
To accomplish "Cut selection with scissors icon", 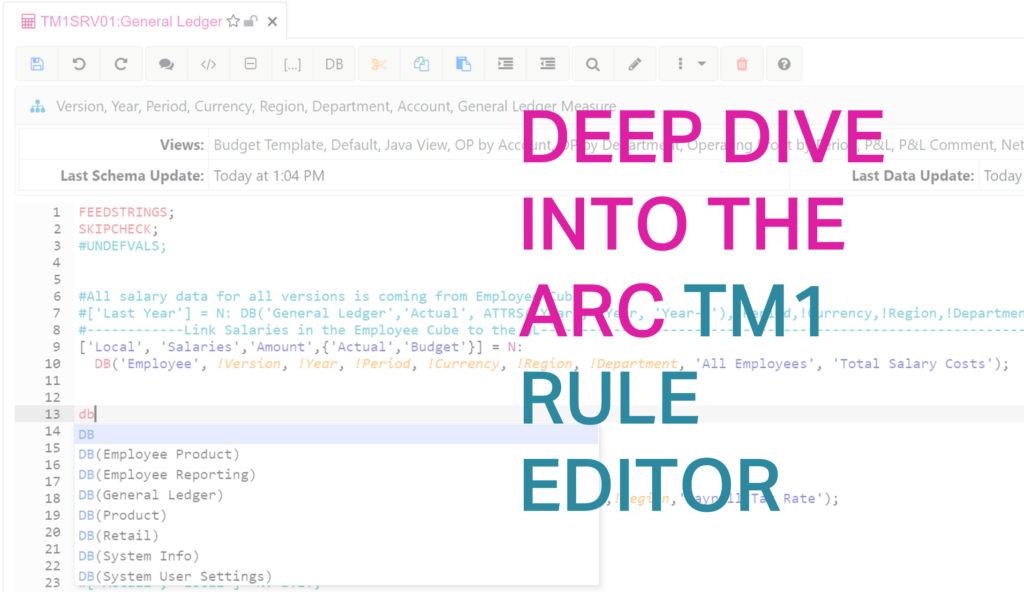I will pos(378,64).
